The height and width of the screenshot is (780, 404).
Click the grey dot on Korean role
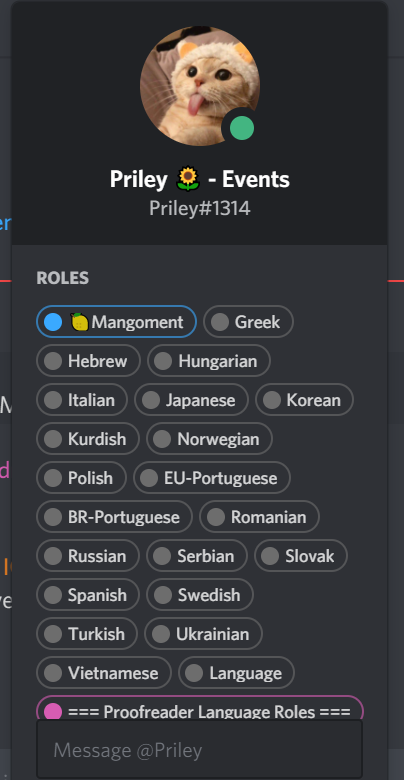coord(272,400)
